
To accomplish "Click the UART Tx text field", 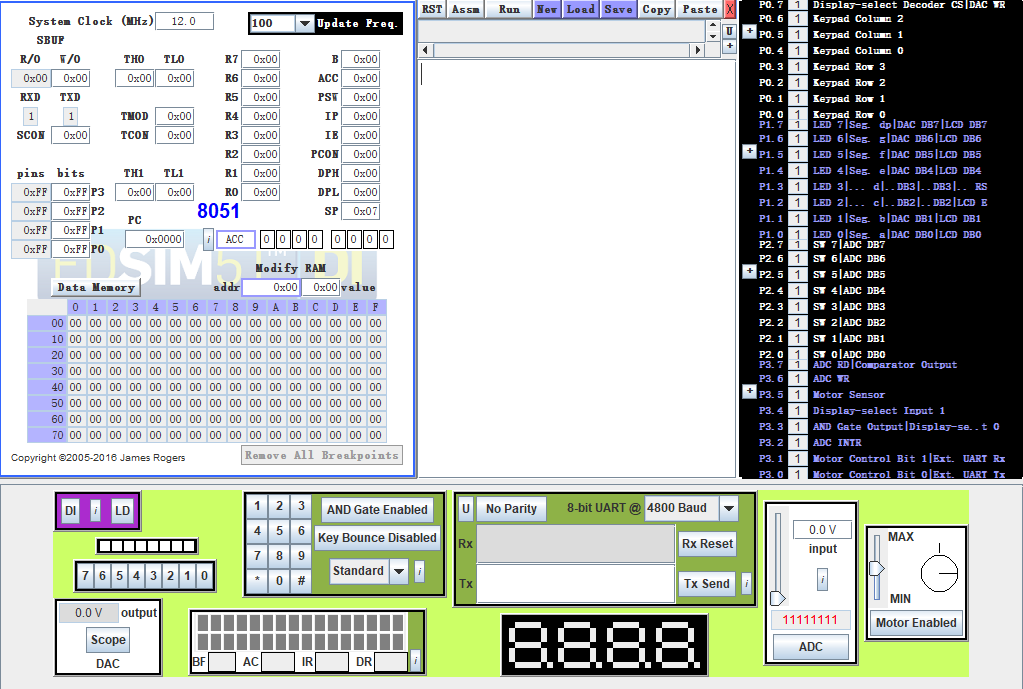I will click(x=575, y=583).
